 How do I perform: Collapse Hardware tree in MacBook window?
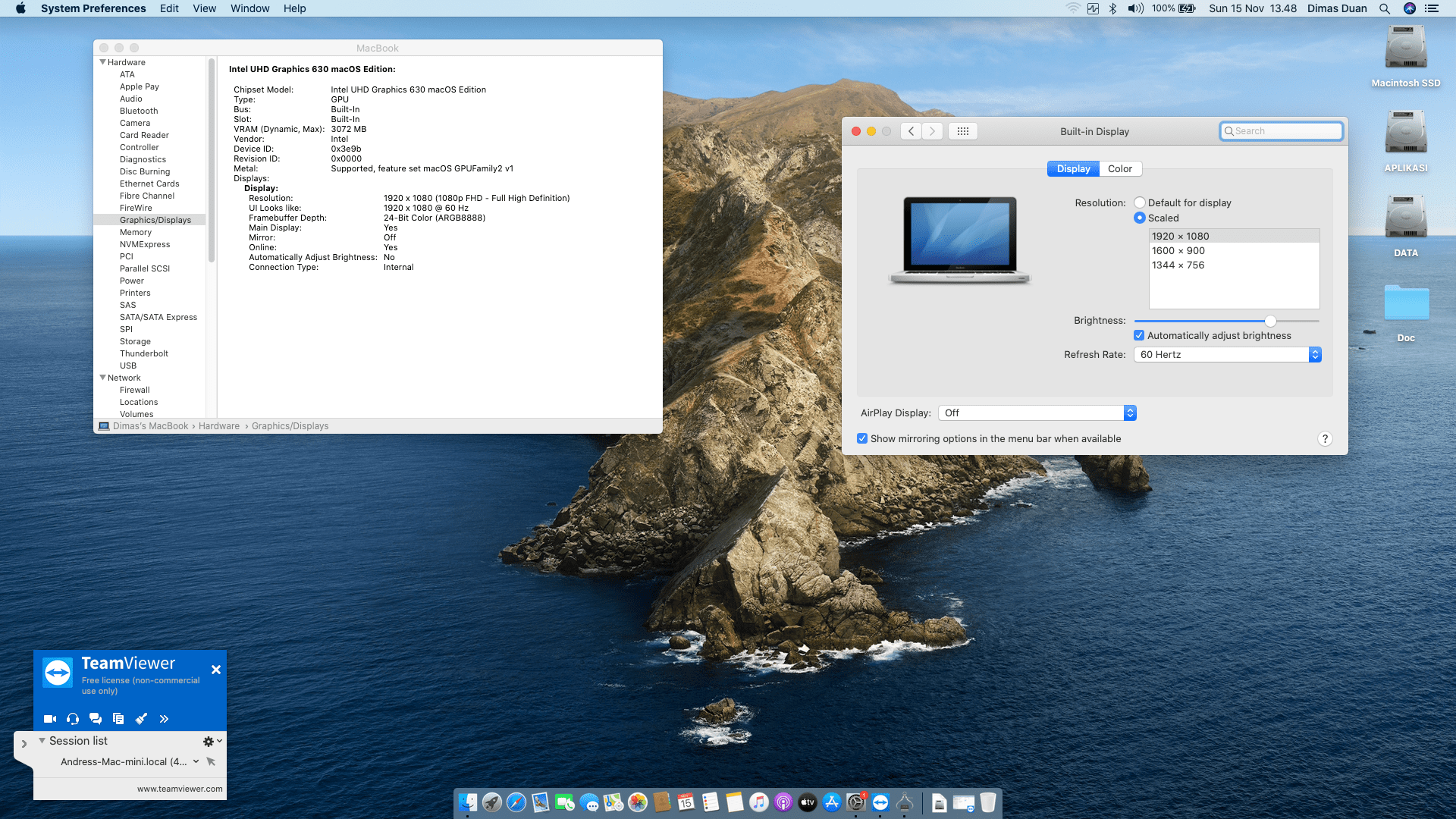point(102,62)
